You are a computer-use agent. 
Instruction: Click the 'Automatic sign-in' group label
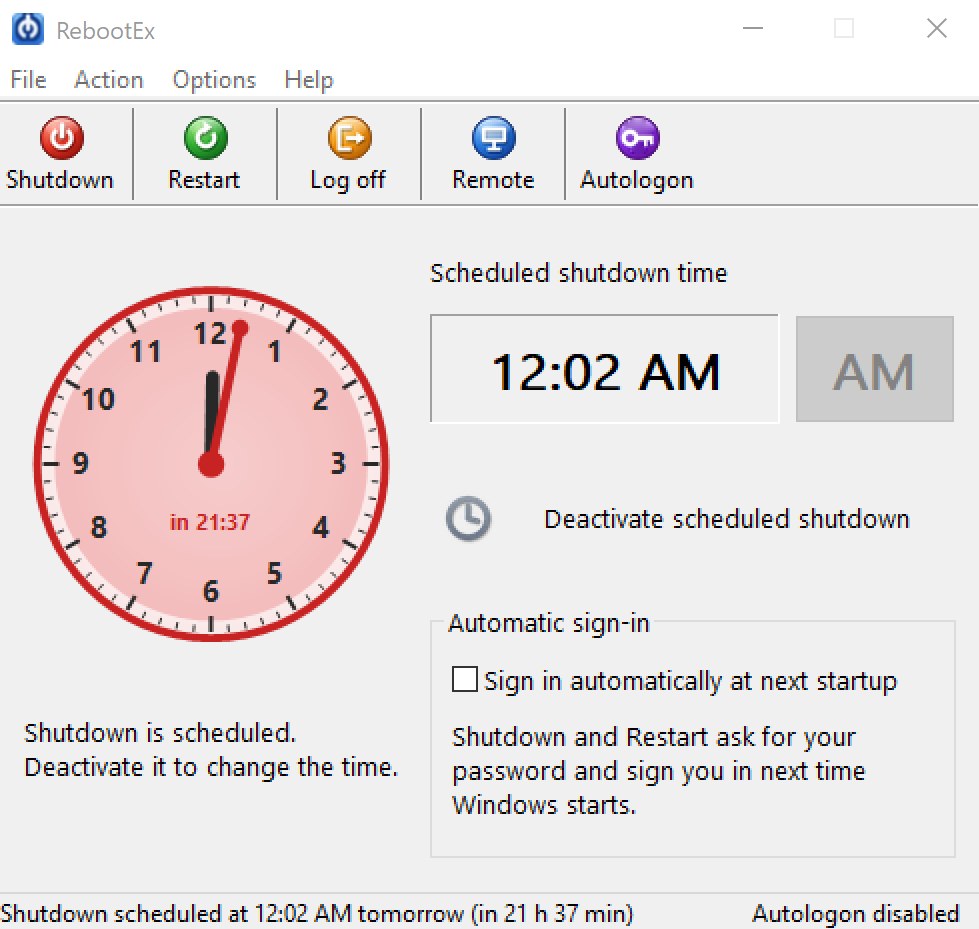(549, 623)
